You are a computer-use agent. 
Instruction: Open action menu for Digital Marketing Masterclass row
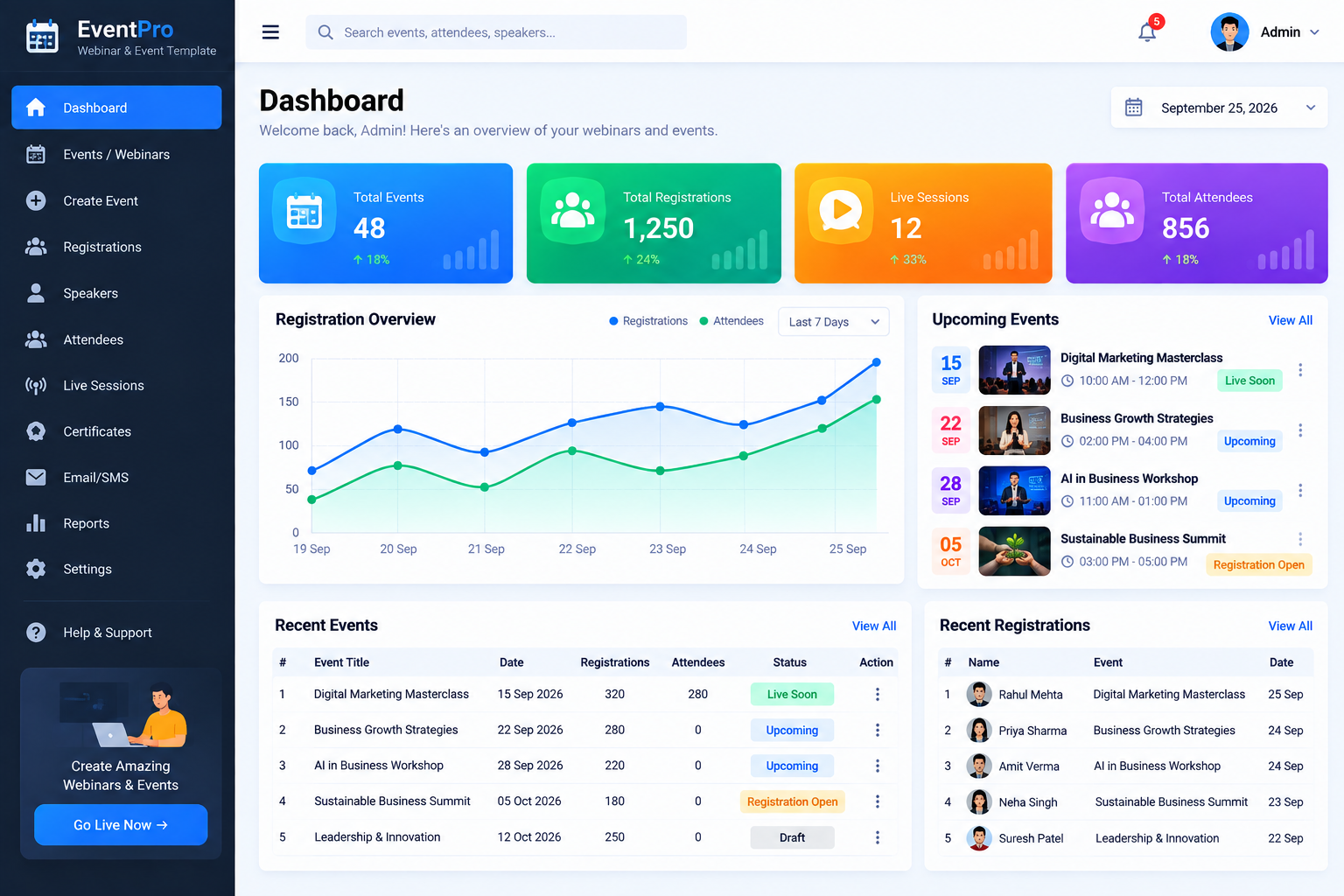[x=878, y=694]
